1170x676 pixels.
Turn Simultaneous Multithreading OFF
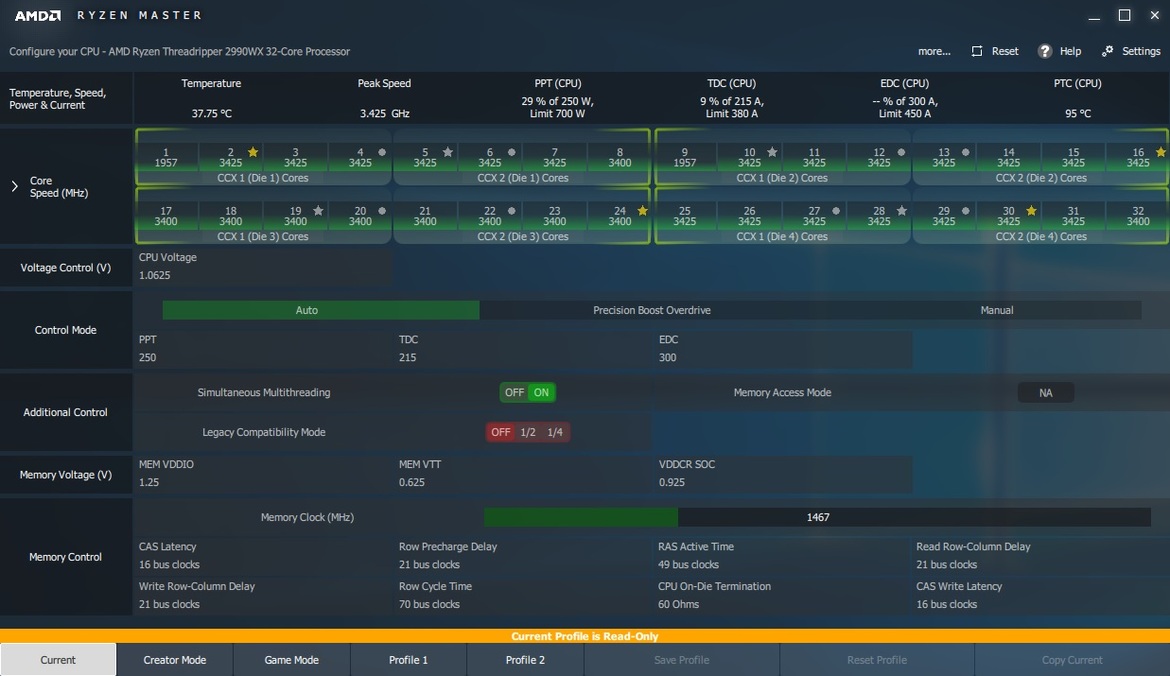pos(514,392)
